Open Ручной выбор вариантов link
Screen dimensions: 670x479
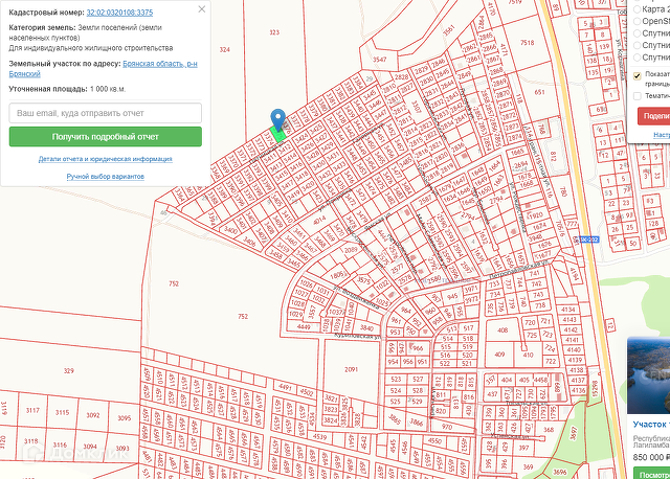pyautogui.click(x=105, y=176)
